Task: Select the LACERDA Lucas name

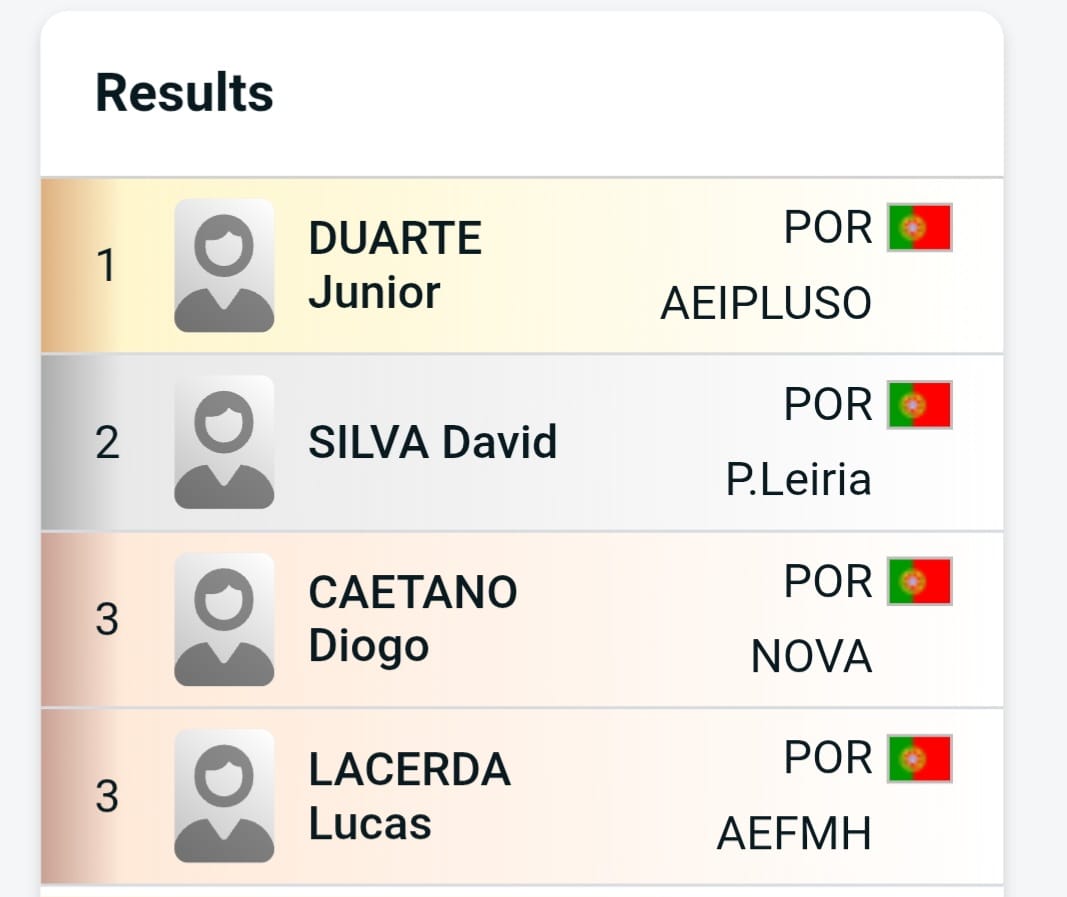Action: 409,796
